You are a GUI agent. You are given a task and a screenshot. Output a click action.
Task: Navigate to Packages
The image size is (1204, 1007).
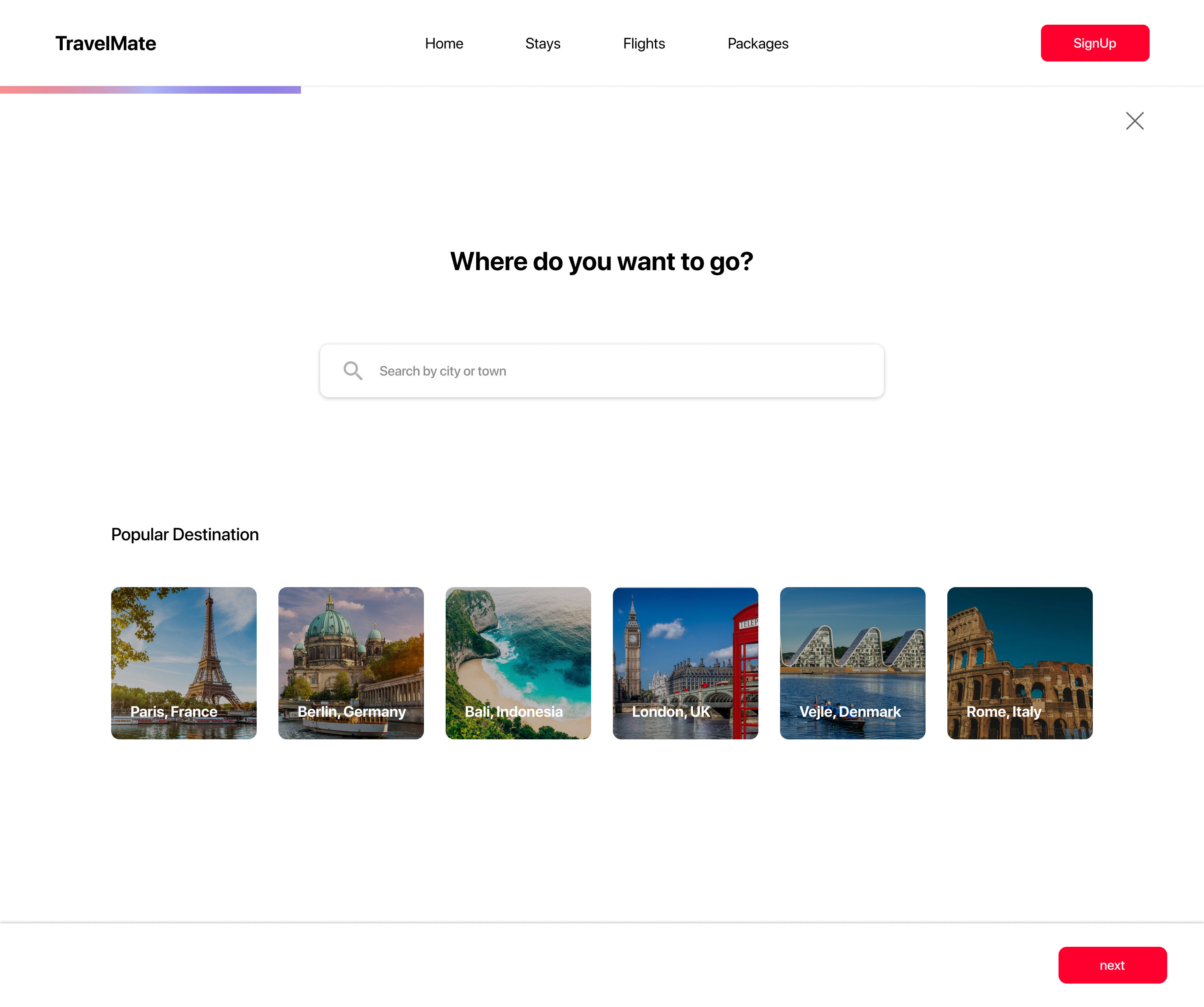[x=758, y=43]
